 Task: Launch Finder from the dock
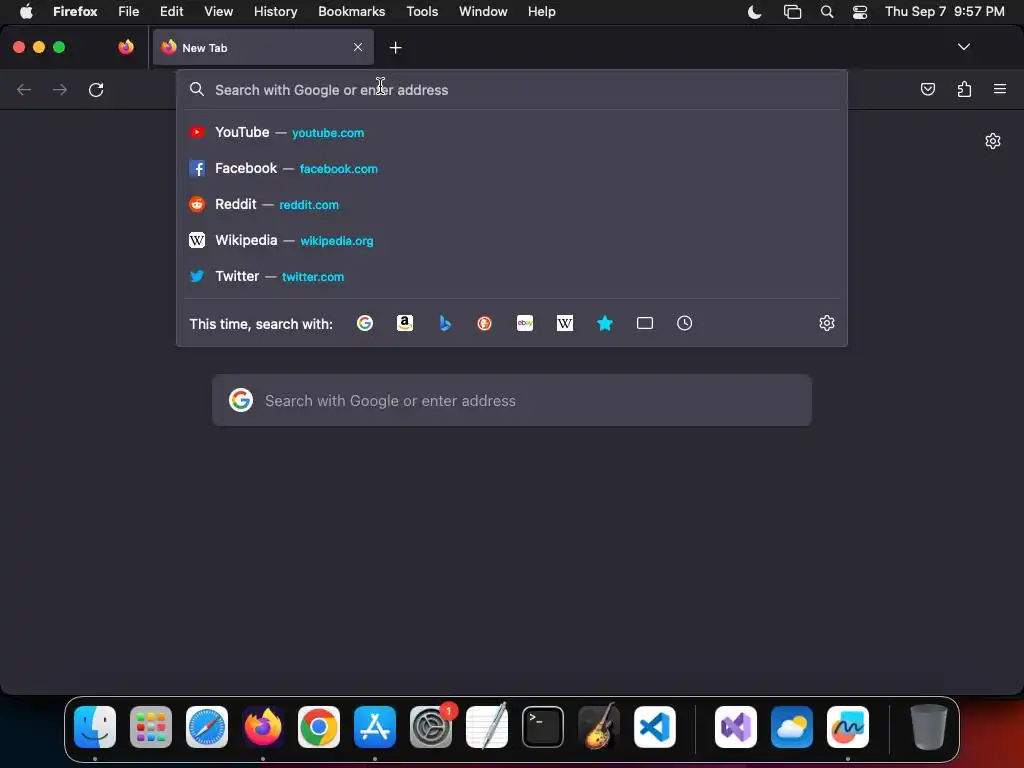[95, 727]
